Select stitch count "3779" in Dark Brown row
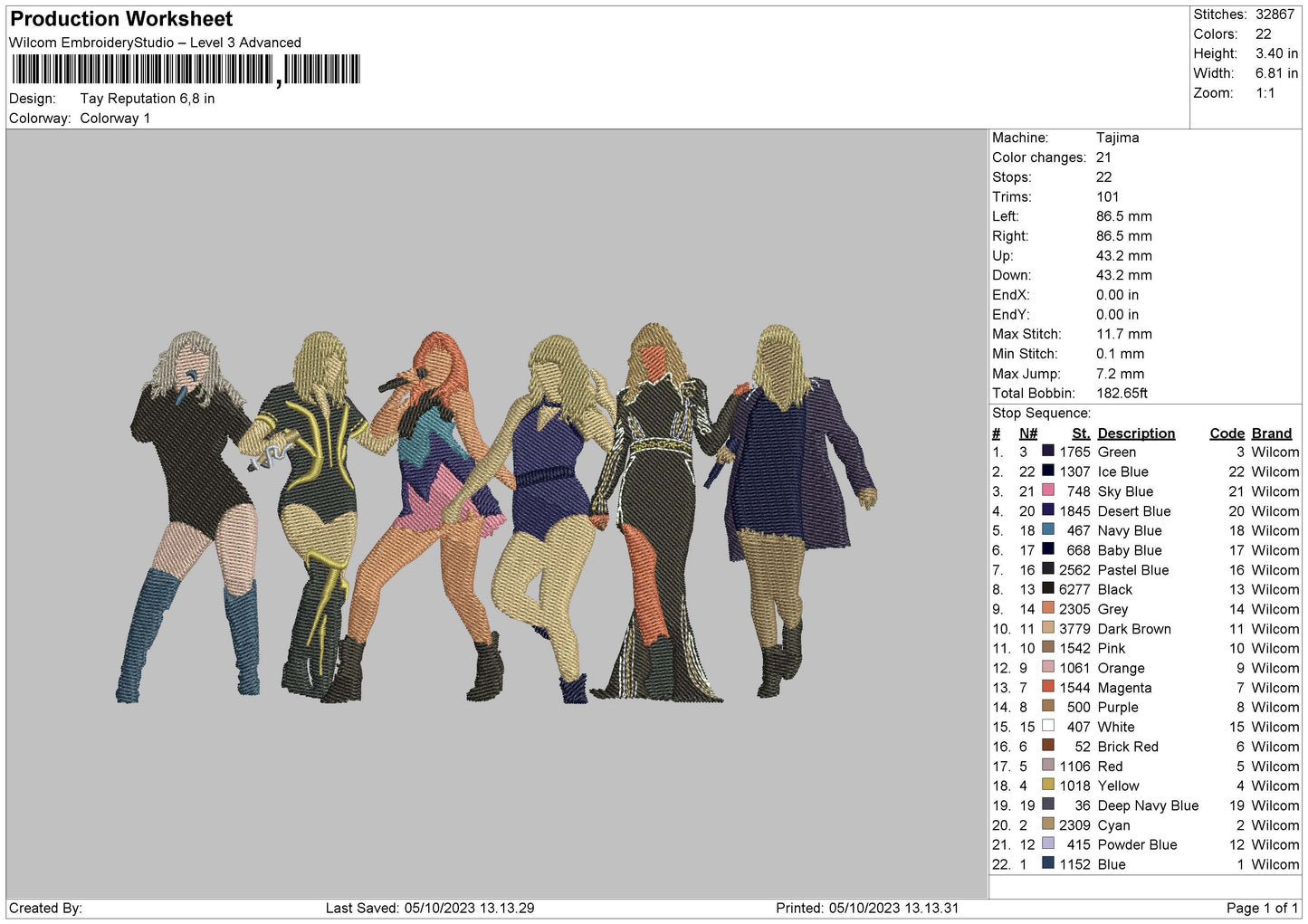This screenshot has height=924, width=1308. pos(1074,629)
